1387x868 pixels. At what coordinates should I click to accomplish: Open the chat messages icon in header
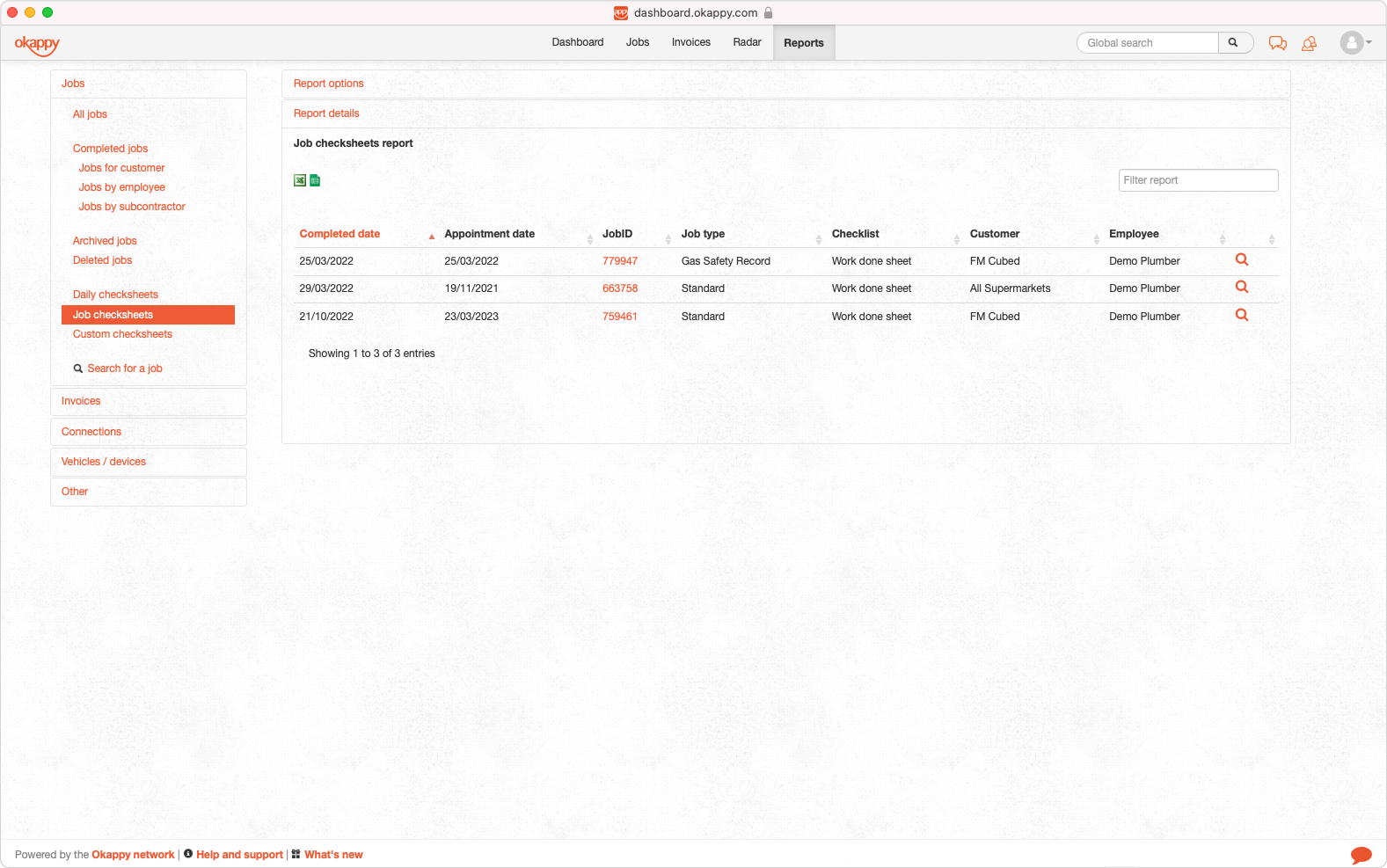(x=1278, y=43)
